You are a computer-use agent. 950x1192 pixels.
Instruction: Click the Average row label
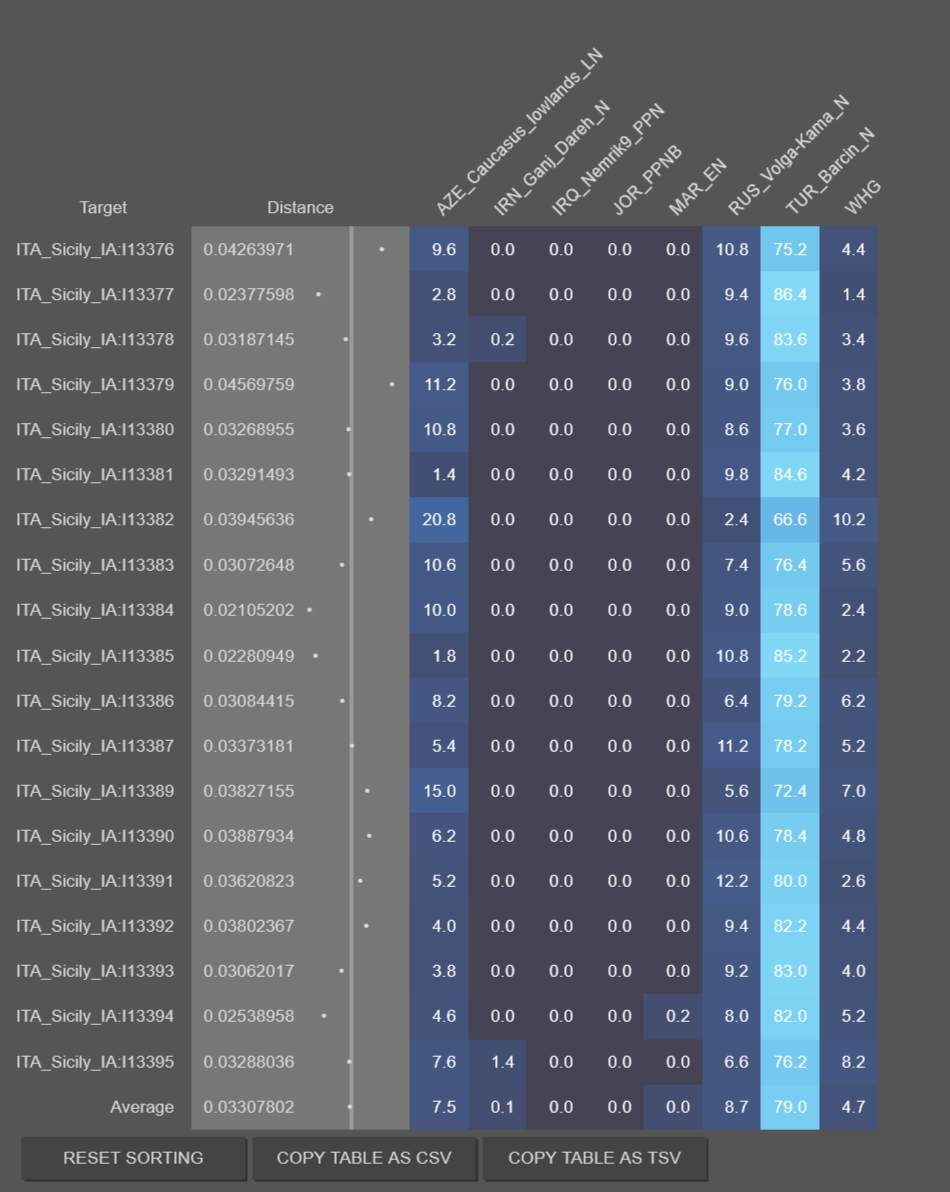[x=142, y=1107]
